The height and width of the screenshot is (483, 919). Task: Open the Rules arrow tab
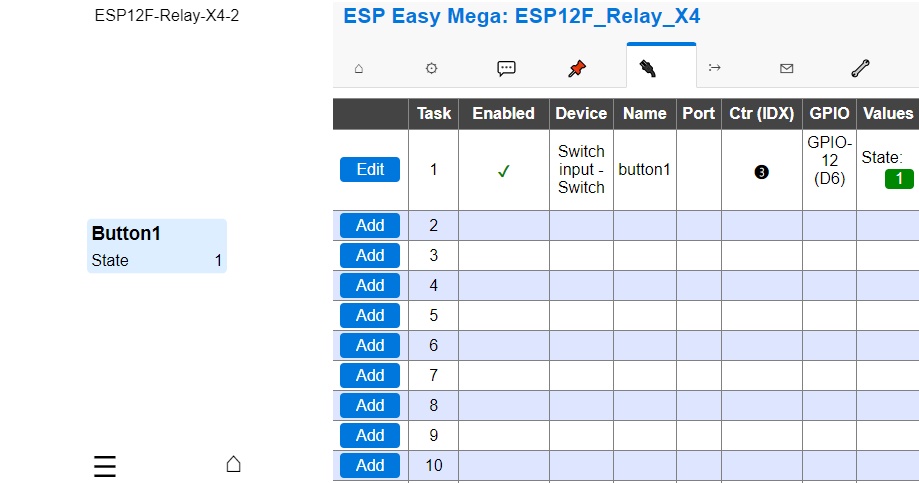pos(714,68)
